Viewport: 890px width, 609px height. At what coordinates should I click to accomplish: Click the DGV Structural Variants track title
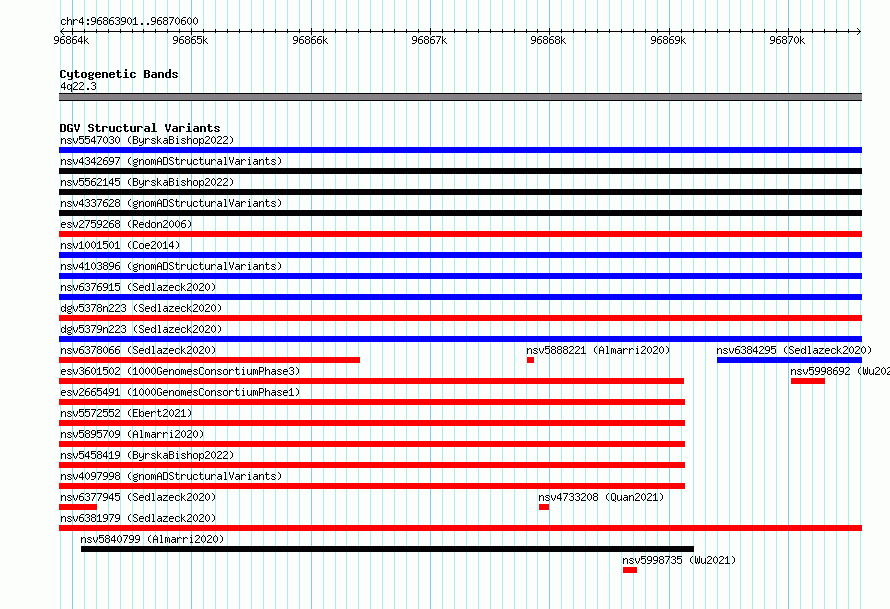click(x=140, y=128)
